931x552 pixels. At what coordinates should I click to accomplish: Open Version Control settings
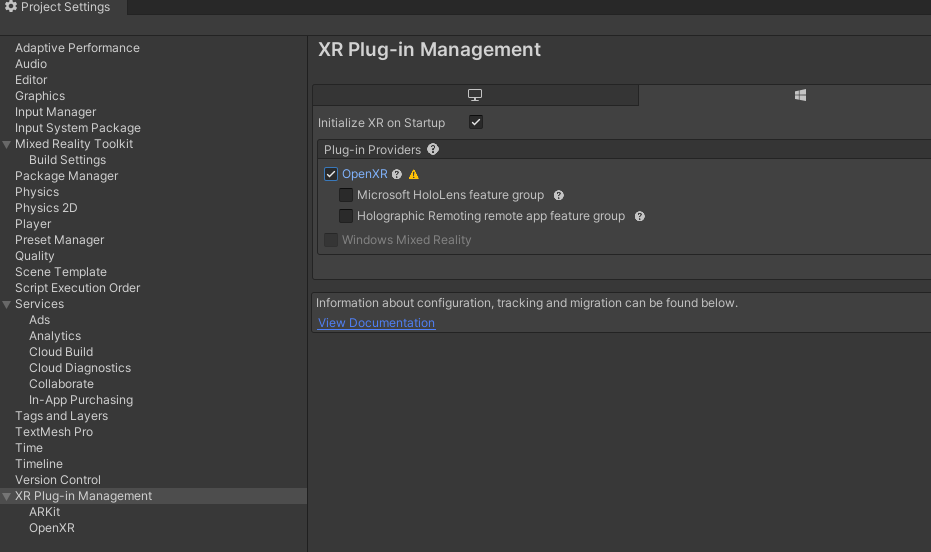point(58,481)
